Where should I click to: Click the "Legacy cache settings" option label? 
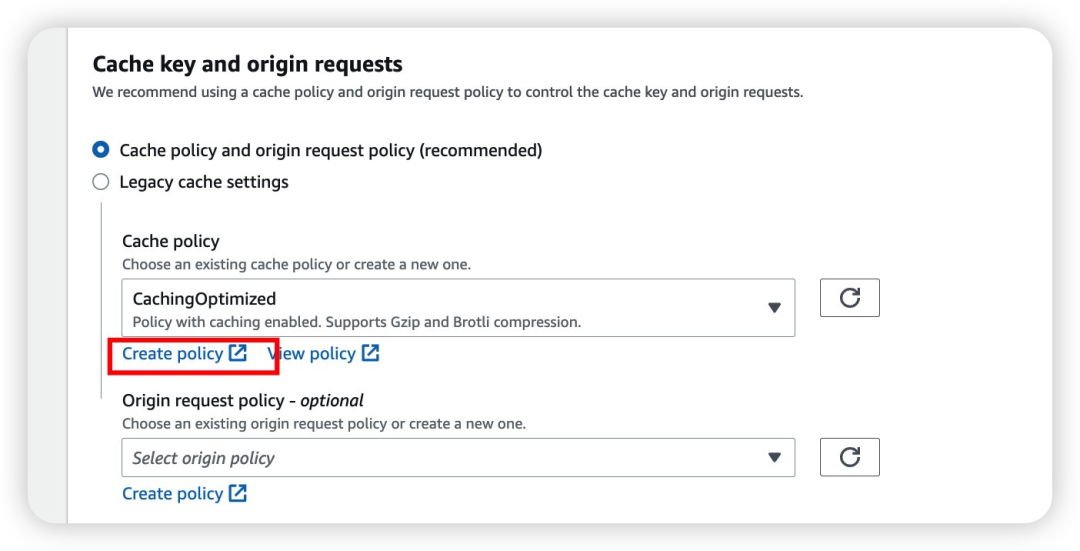204,182
